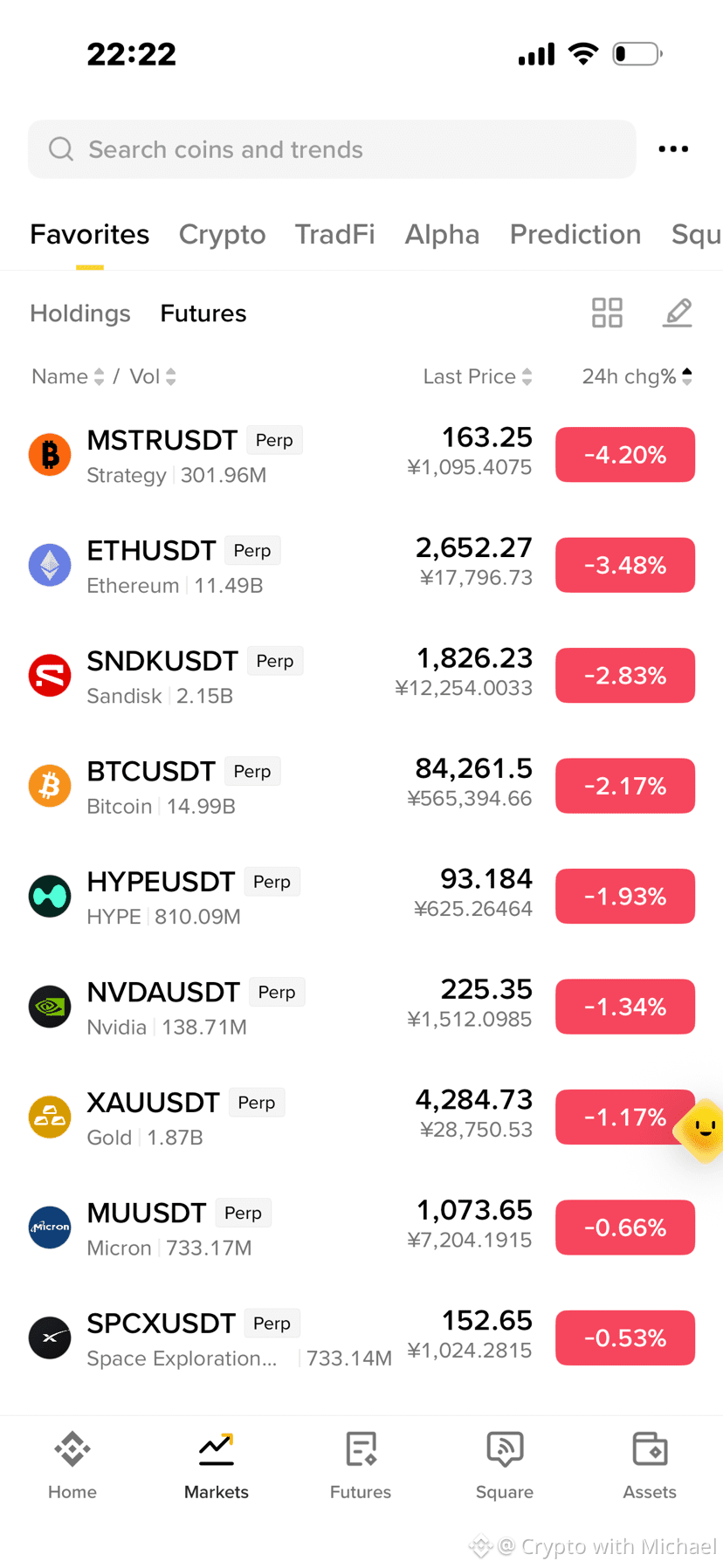
Task: Sort list by Vol
Action: point(153,376)
